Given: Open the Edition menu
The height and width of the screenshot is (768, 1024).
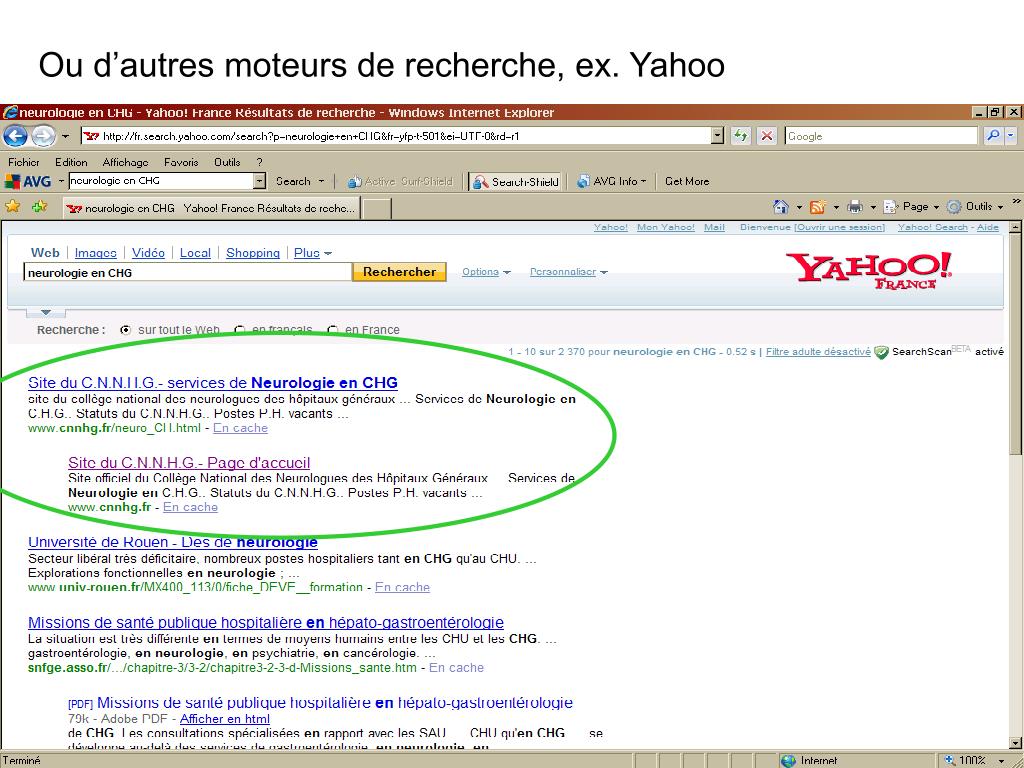Looking at the screenshot, I should pos(71,162).
